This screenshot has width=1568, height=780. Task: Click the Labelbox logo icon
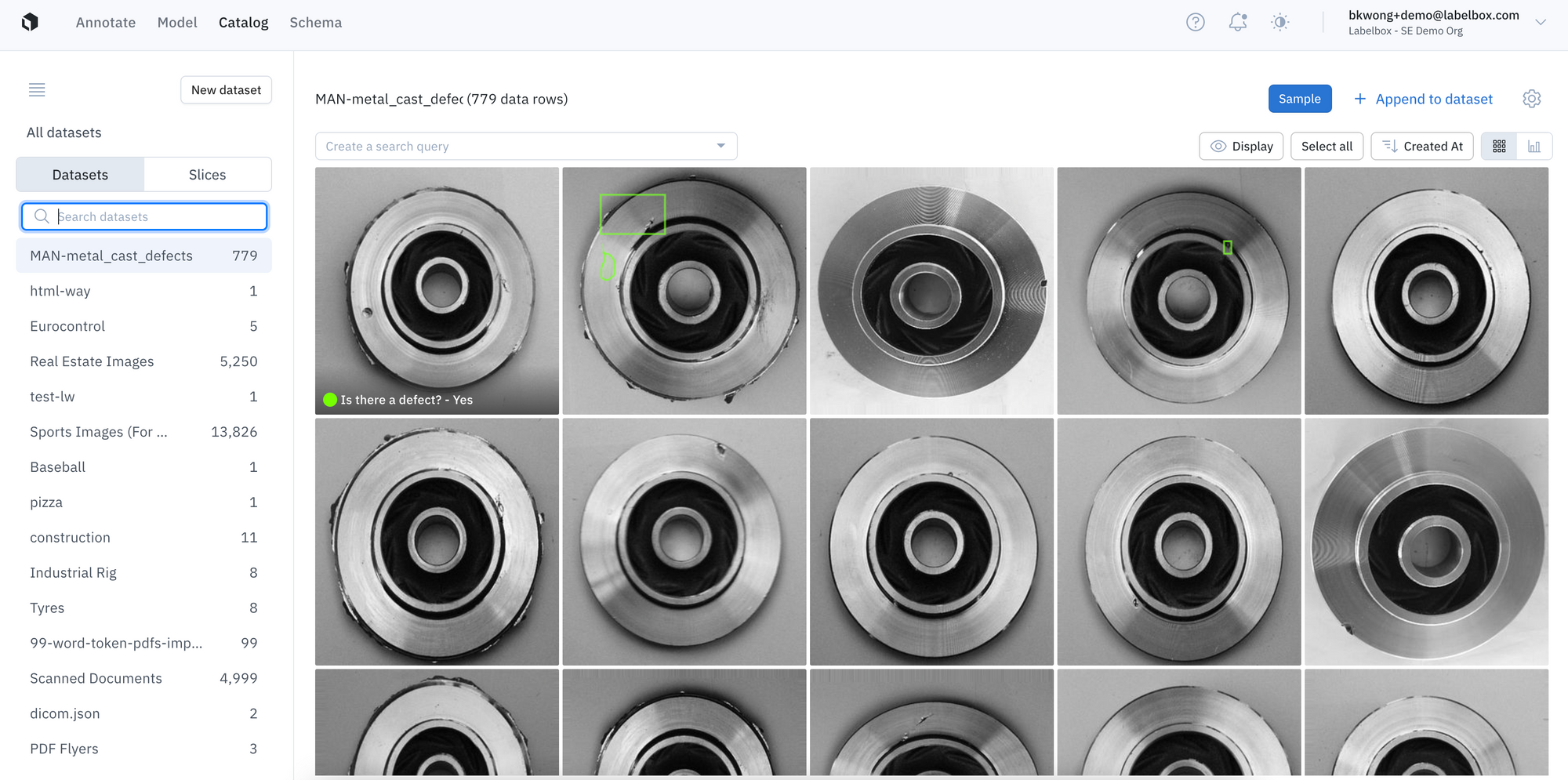pos(31,22)
